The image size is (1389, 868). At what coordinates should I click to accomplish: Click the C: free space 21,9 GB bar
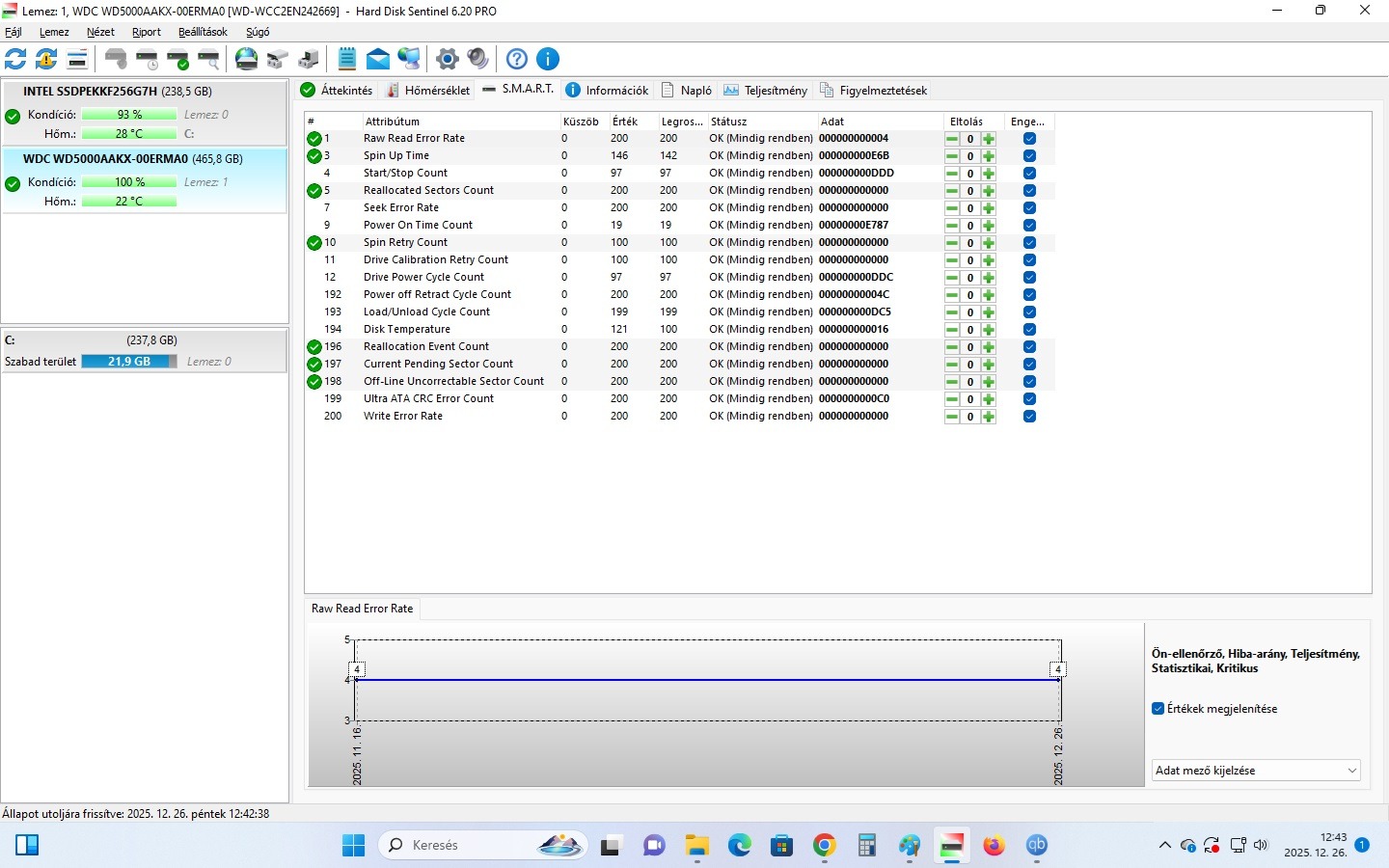tap(129, 362)
